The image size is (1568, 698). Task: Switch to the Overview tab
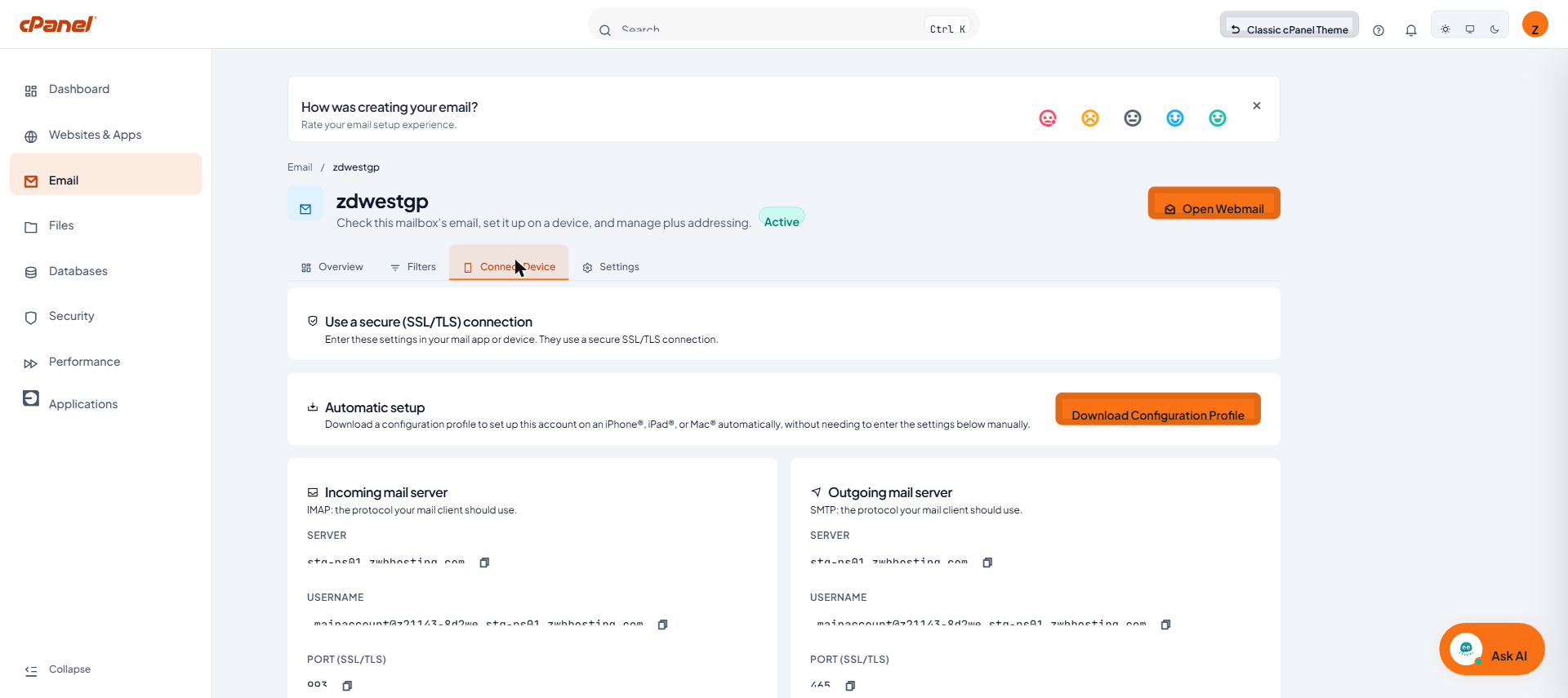pyautogui.click(x=332, y=267)
